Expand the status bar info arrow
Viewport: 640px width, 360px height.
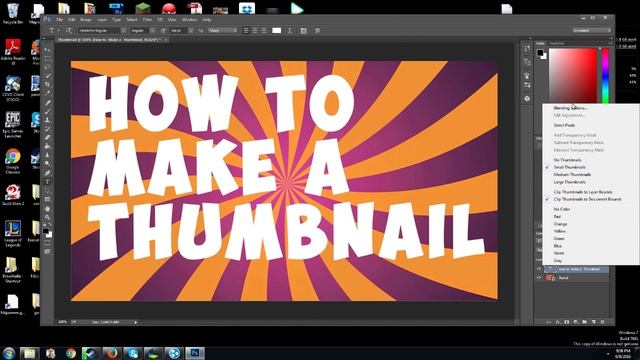pyautogui.click(x=136, y=322)
